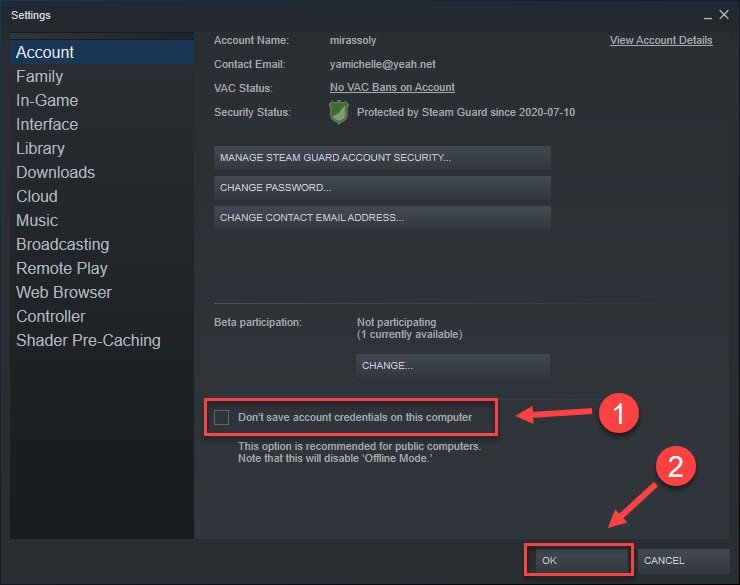
Task: Minimize the Settings window
Action: tap(706, 16)
